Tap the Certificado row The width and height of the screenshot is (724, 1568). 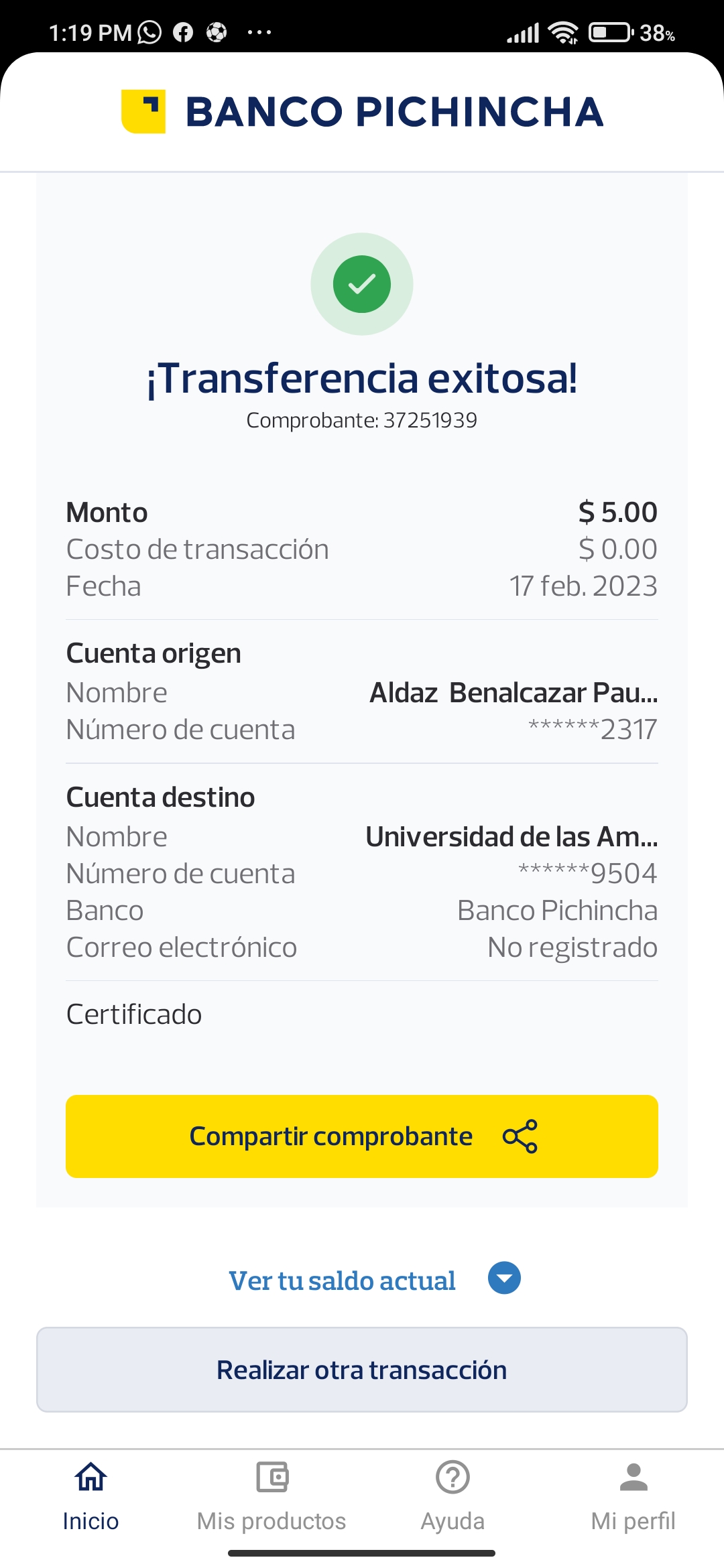pos(134,1015)
